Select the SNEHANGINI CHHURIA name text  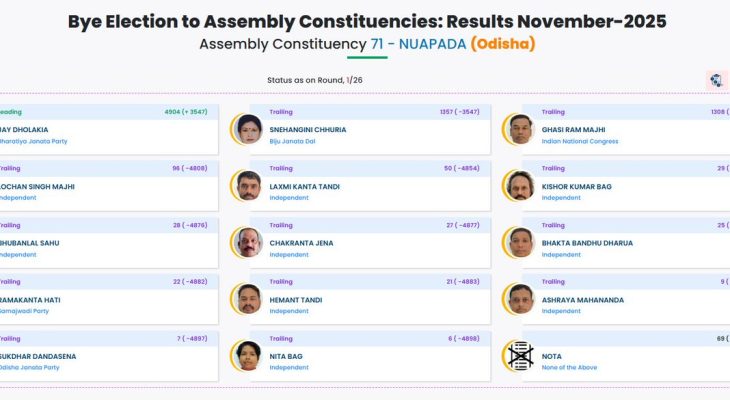pyautogui.click(x=307, y=129)
